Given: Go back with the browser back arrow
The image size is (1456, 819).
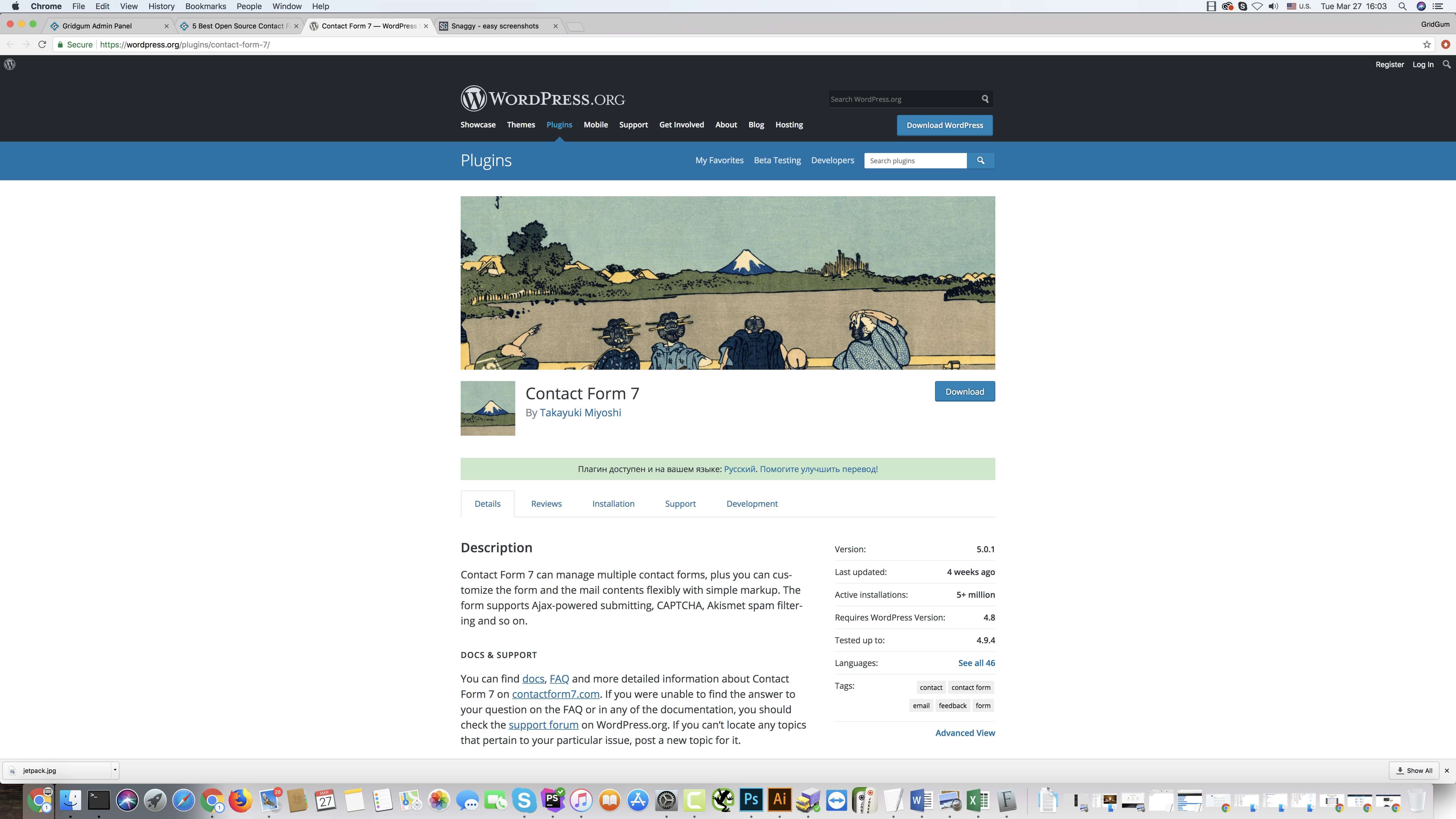Looking at the screenshot, I should click(10, 45).
